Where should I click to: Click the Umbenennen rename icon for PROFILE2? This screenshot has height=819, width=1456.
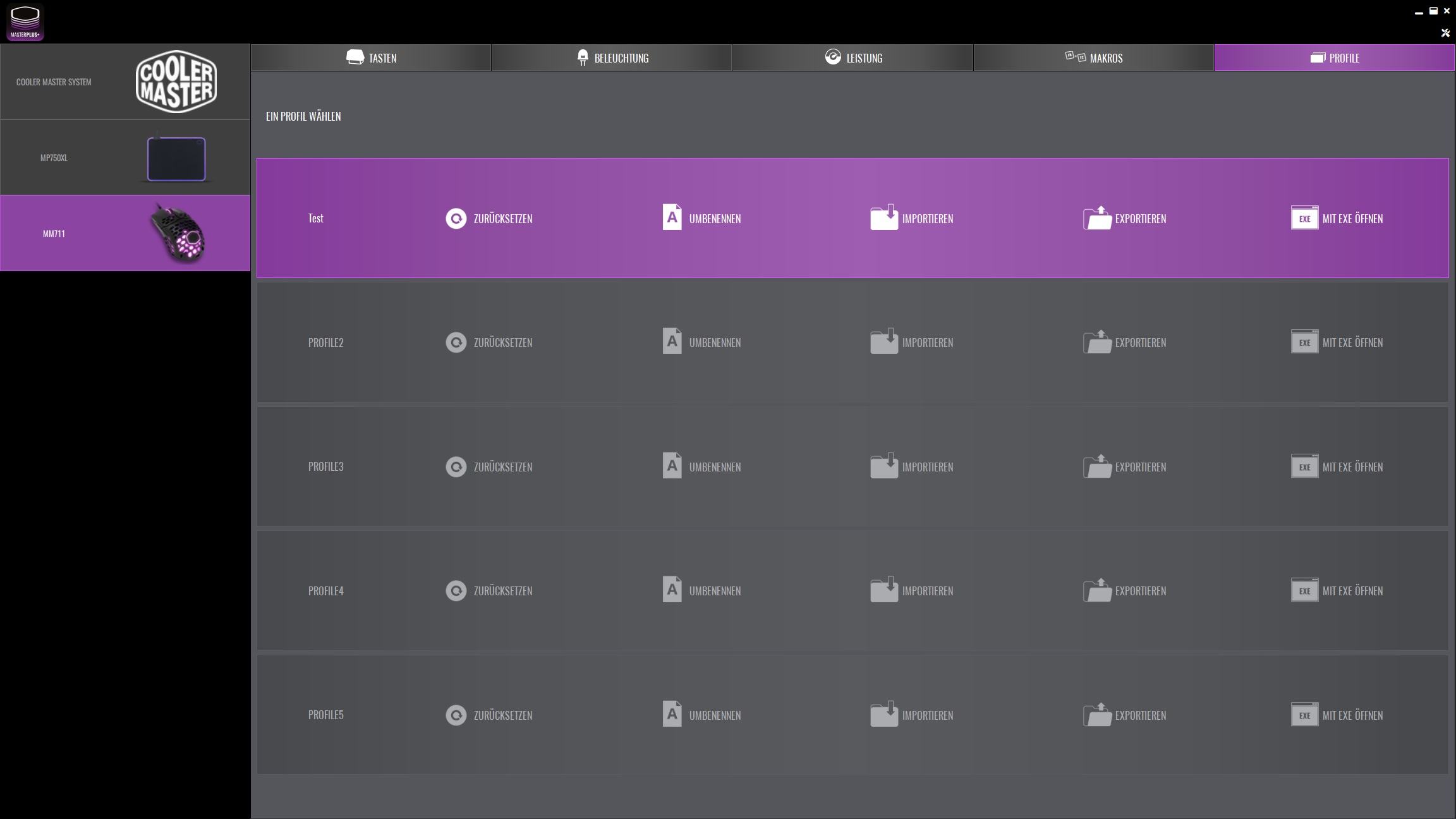coord(672,341)
